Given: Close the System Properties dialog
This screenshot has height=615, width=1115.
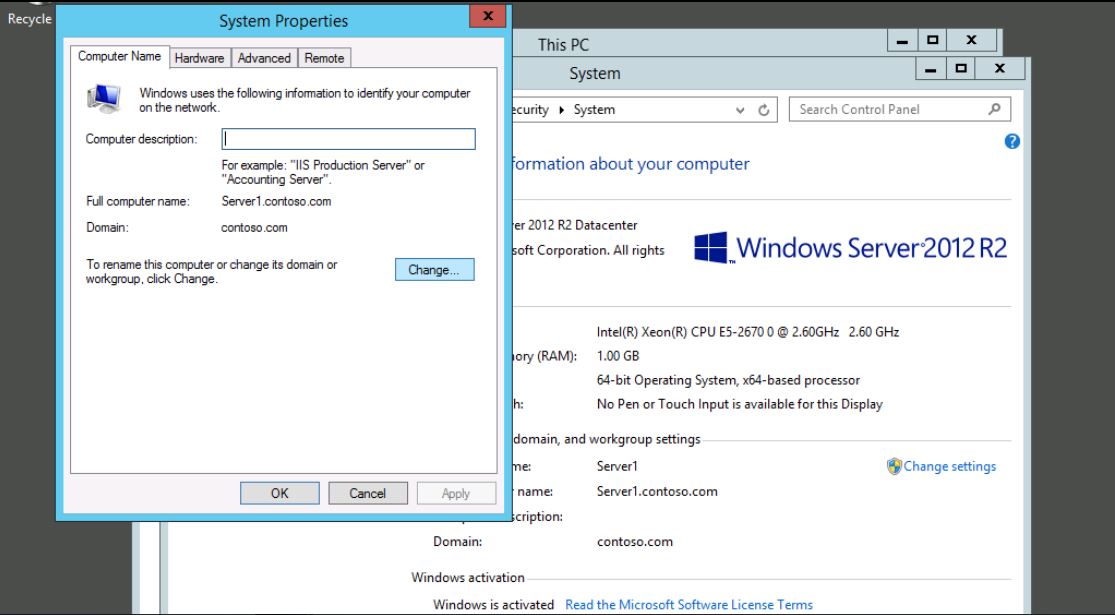Looking at the screenshot, I should (x=487, y=17).
